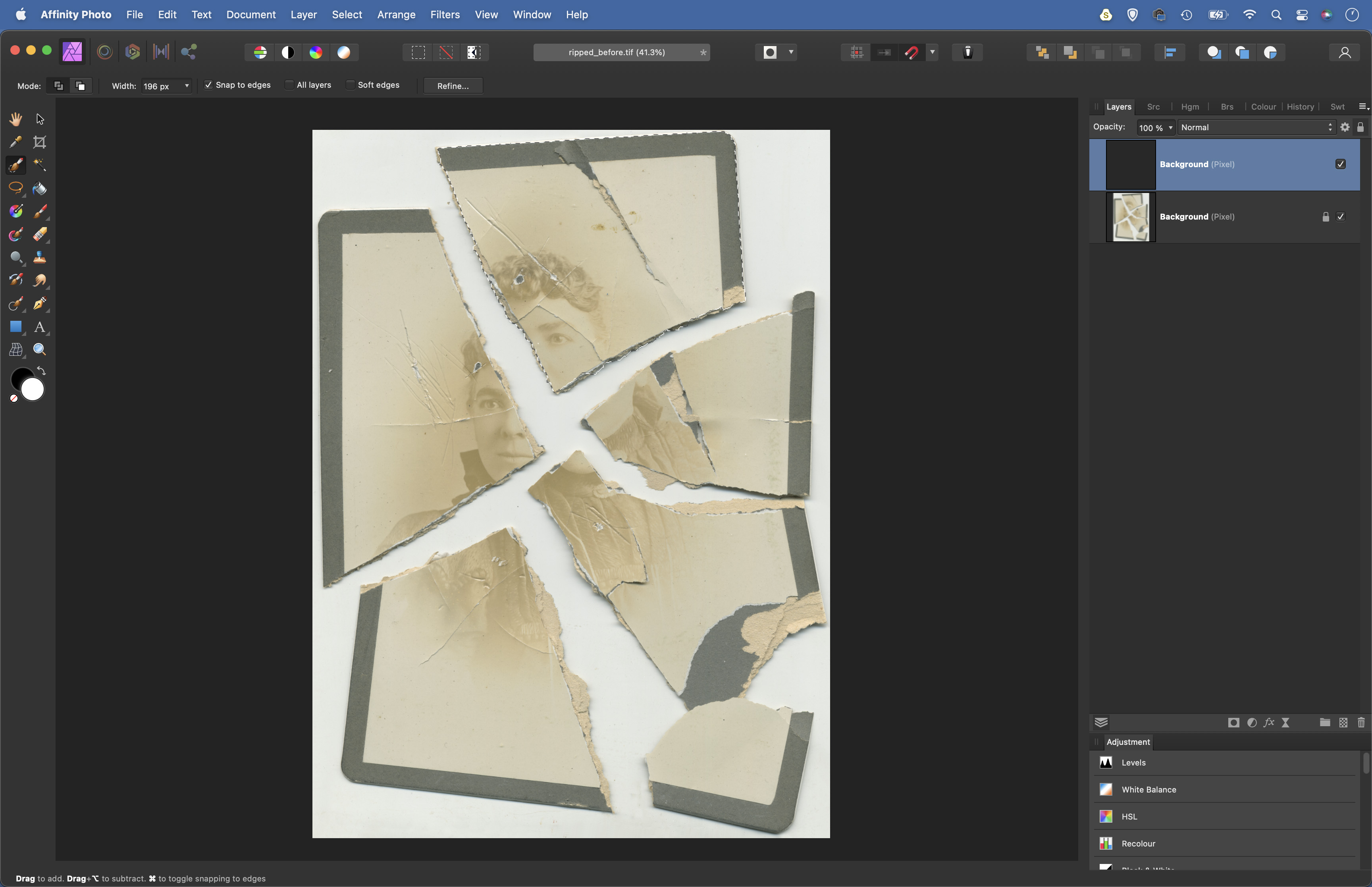Select the Flood Fill bucket tool
The width and height of the screenshot is (1372, 887).
(40, 188)
